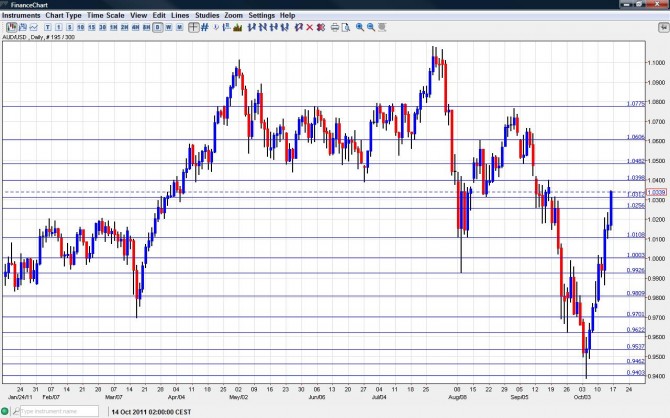670x418 pixels.
Task: Zoom in using the magnifier plus icon
Action: 360,27
